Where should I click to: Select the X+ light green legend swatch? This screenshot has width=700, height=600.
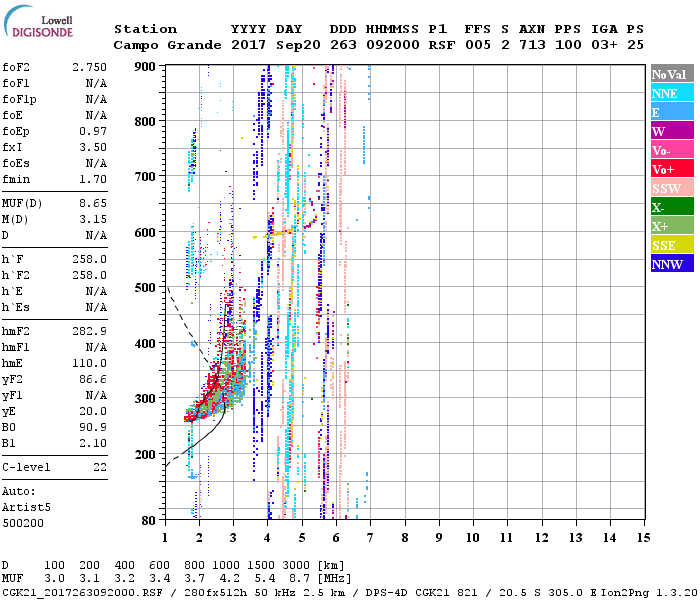(x=672, y=225)
